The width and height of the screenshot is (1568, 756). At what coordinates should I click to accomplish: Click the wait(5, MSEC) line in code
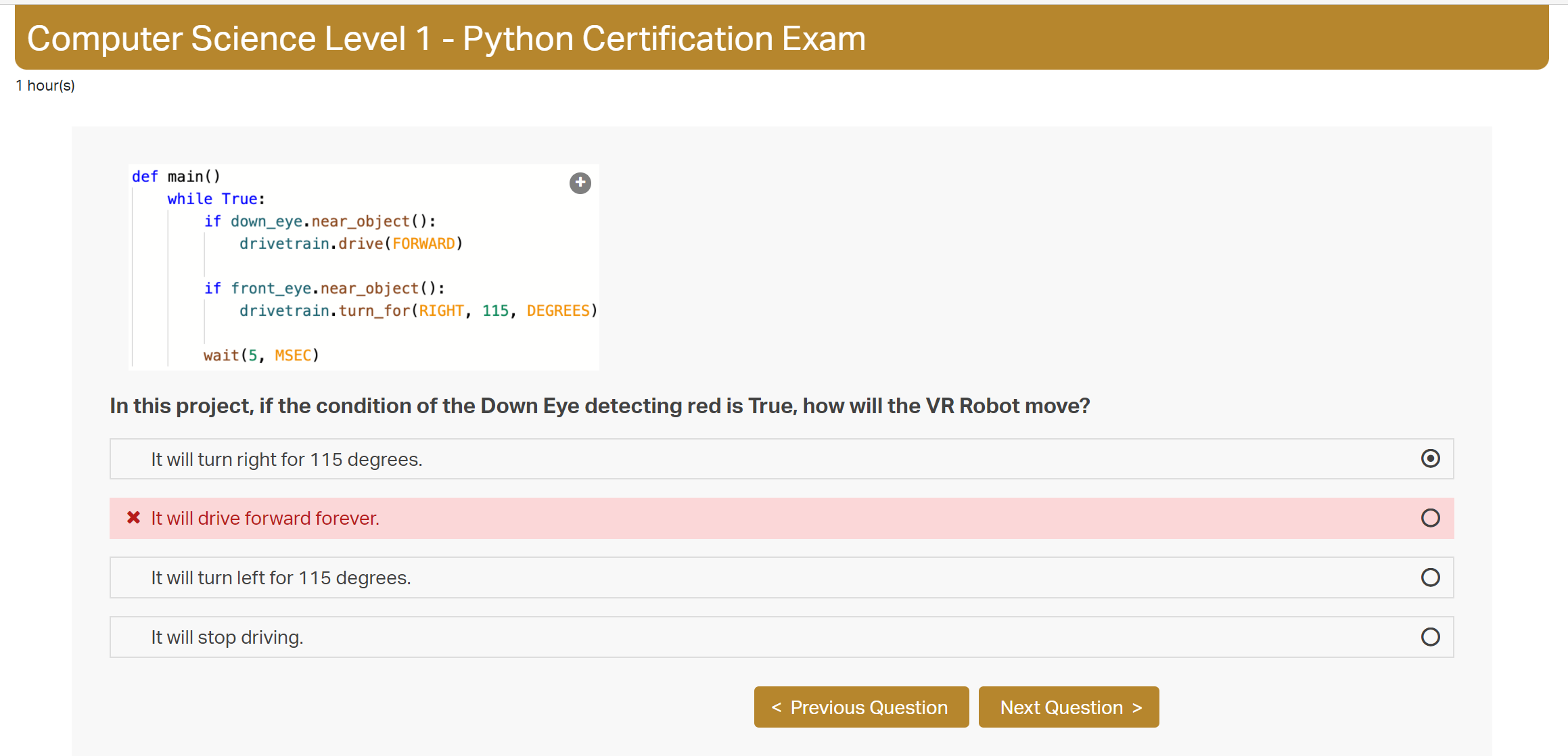(261, 356)
